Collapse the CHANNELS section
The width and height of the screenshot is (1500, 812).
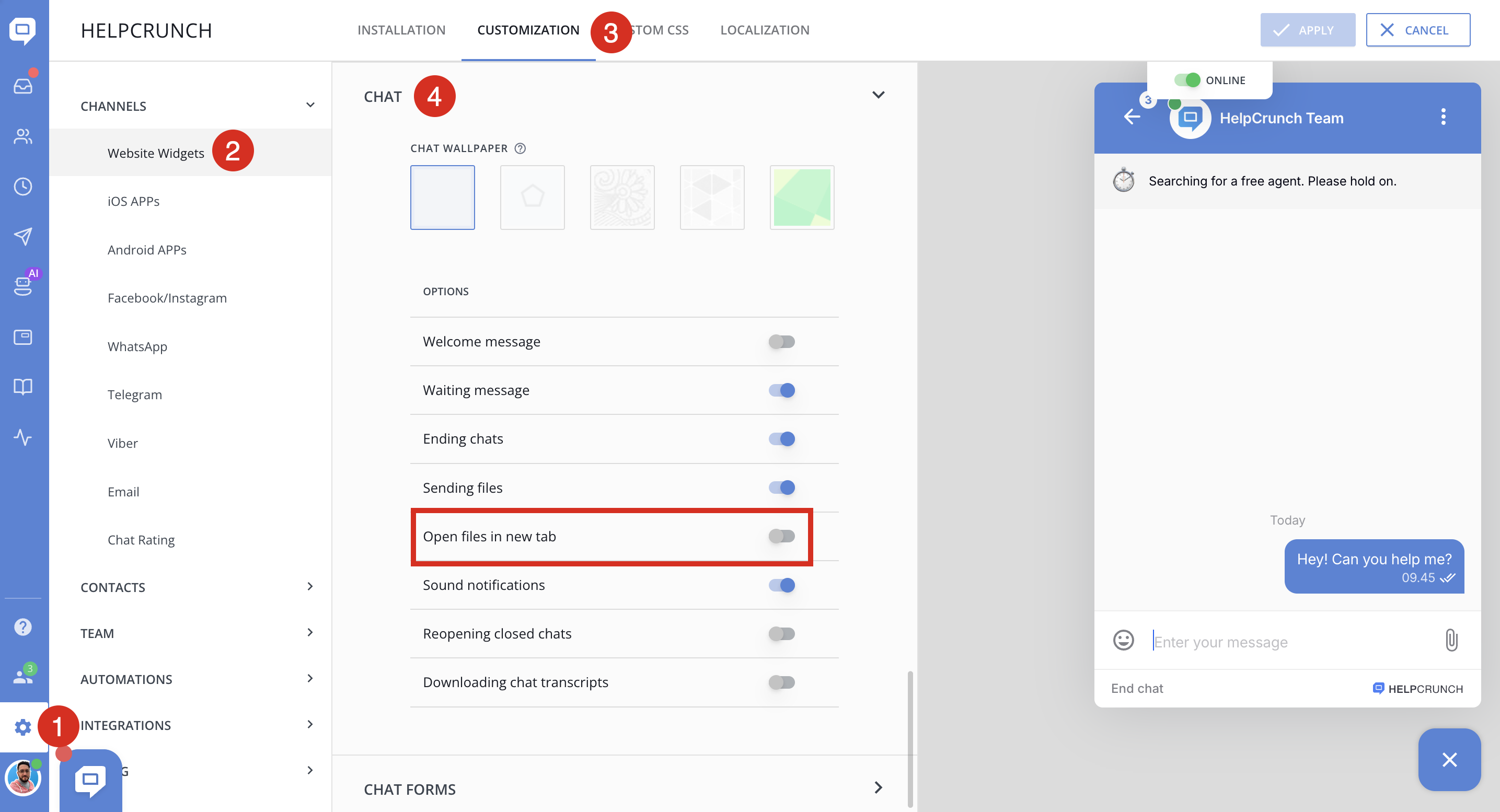[310, 106]
